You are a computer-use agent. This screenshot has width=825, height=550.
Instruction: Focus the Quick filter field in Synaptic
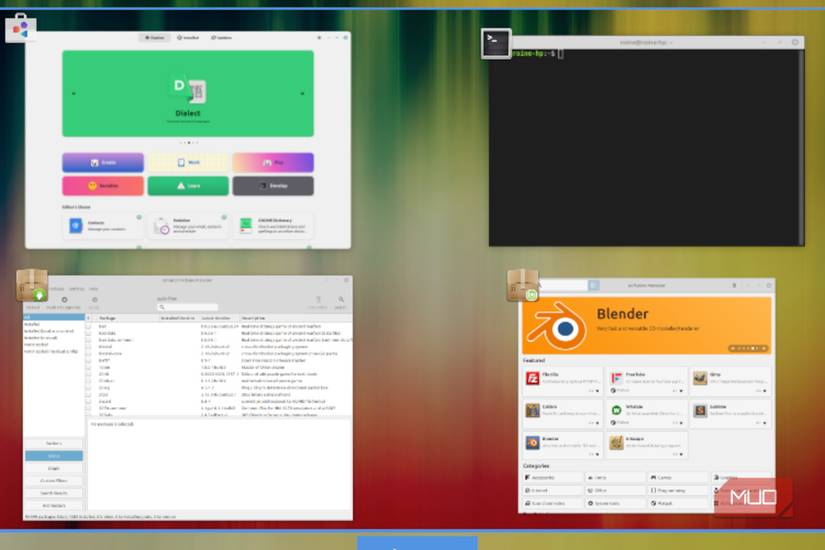click(x=188, y=307)
